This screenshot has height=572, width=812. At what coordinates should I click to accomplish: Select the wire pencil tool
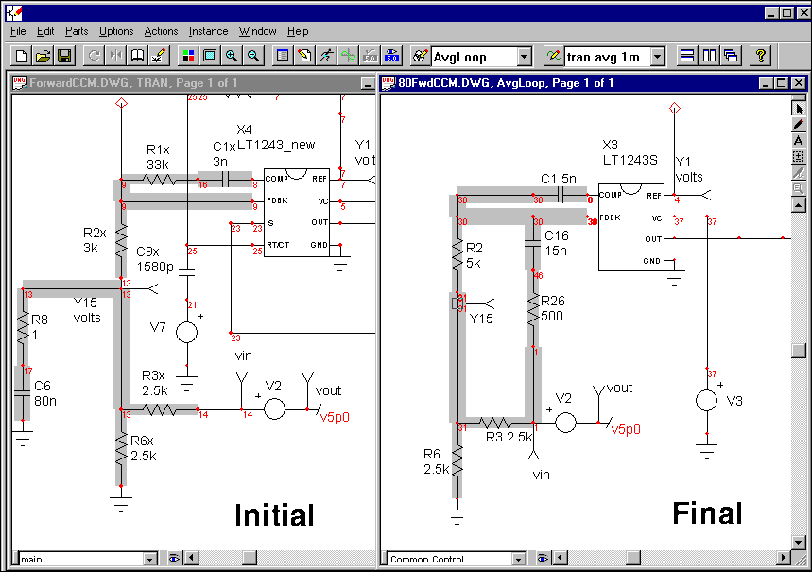[x=798, y=124]
